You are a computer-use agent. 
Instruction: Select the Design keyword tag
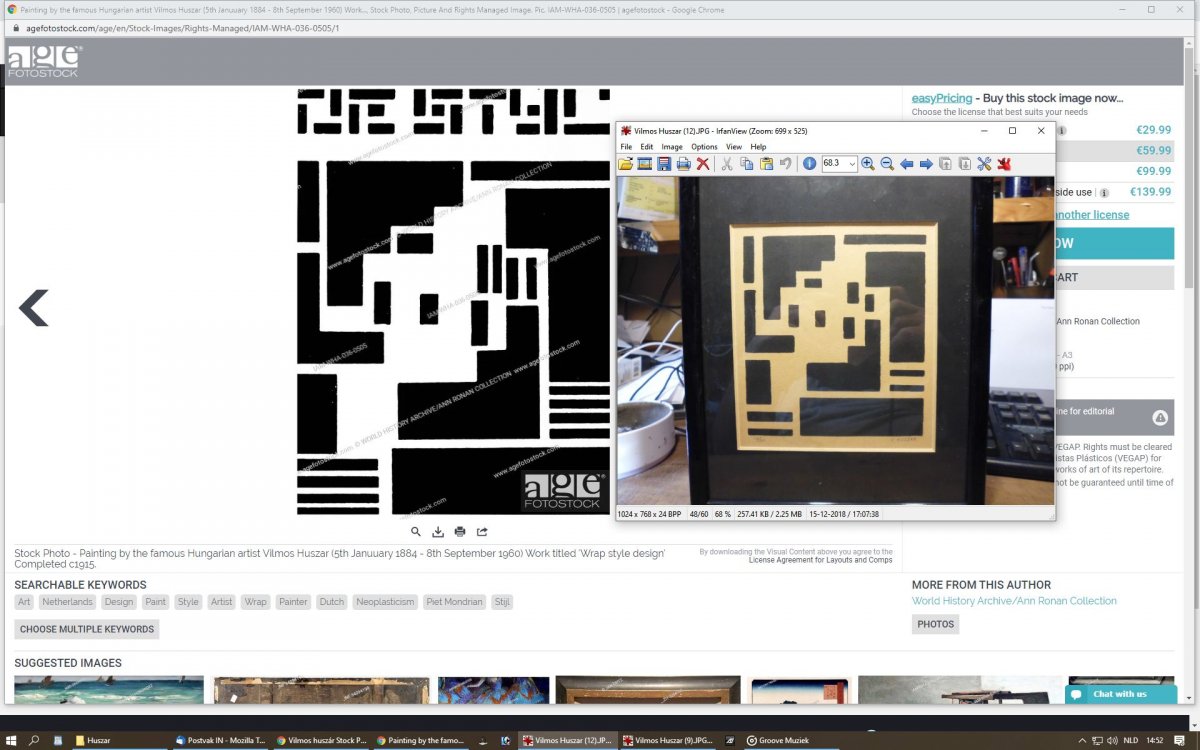coord(119,602)
